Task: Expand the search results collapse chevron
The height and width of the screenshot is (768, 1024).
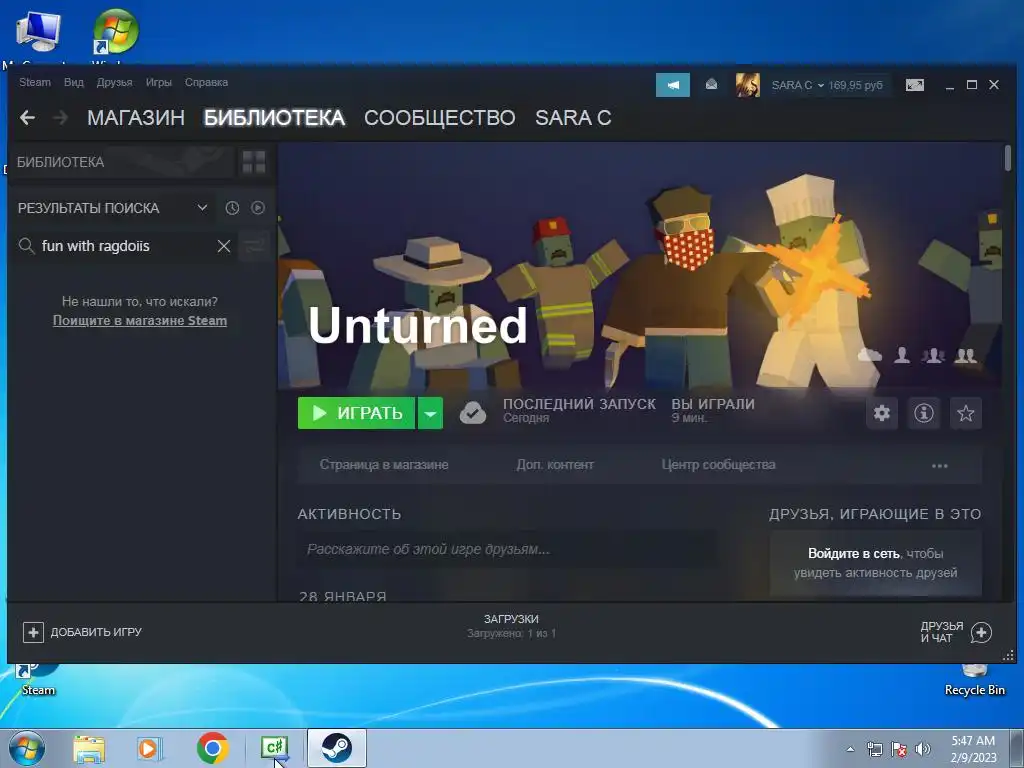Action: 202,208
